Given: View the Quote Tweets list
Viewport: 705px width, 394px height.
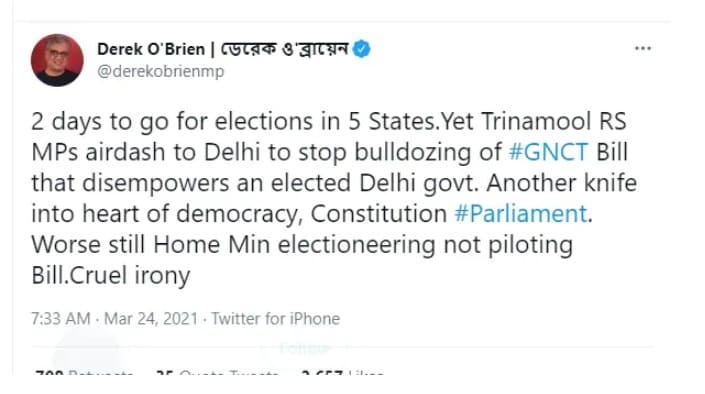Looking at the screenshot, I should (x=217, y=373).
